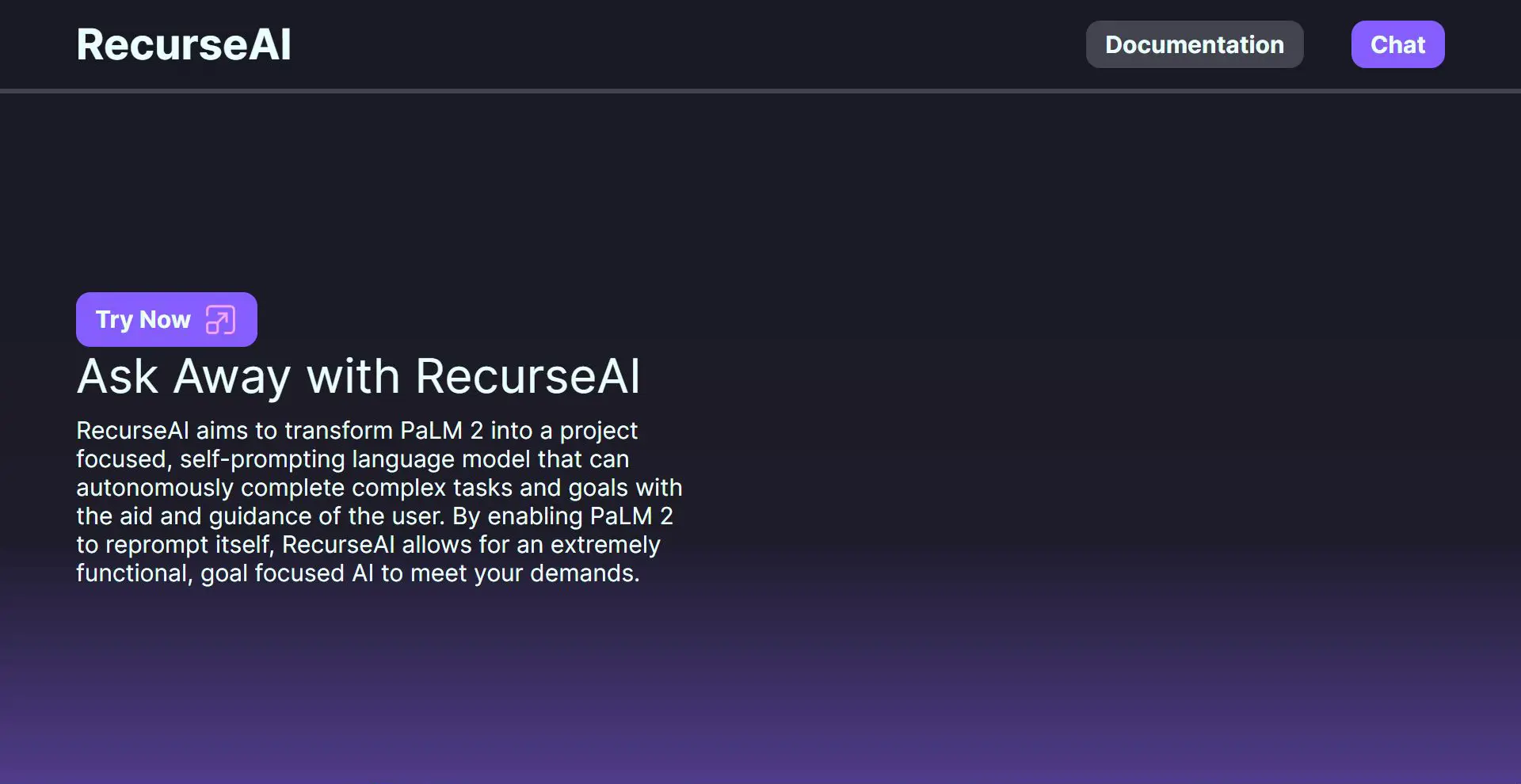Click the RecurseAI logo in the header
The width and height of the screenshot is (1521, 784).
[x=184, y=44]
